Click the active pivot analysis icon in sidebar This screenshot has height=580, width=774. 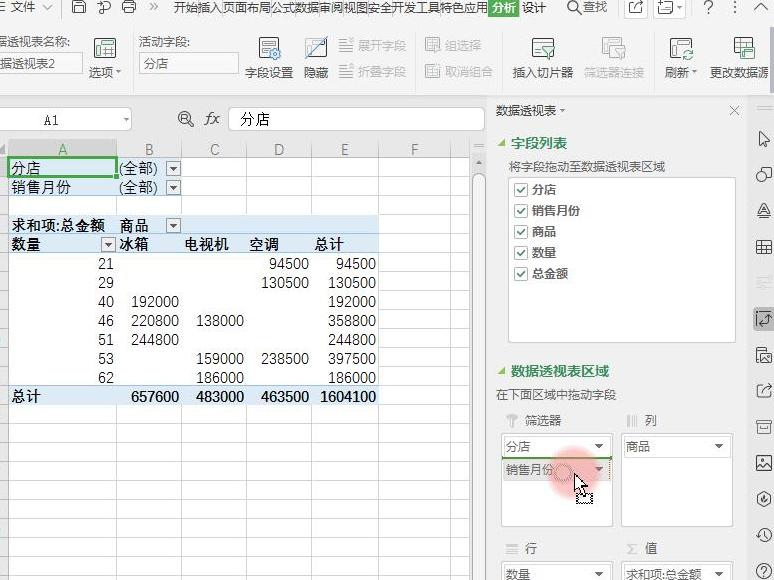tap(764, 319)
